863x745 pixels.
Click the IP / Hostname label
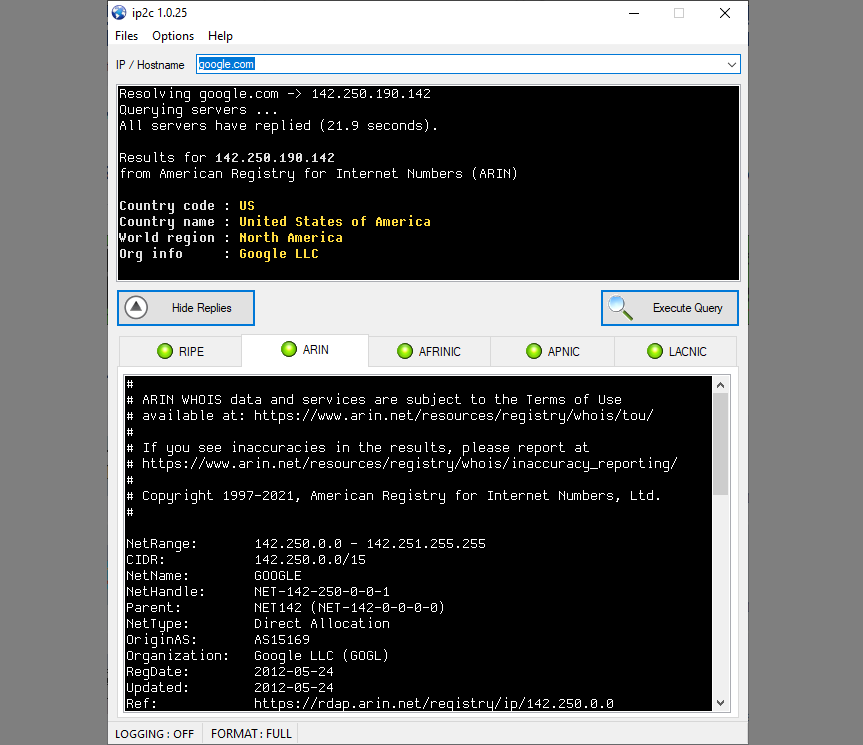(x=150, y=64)
